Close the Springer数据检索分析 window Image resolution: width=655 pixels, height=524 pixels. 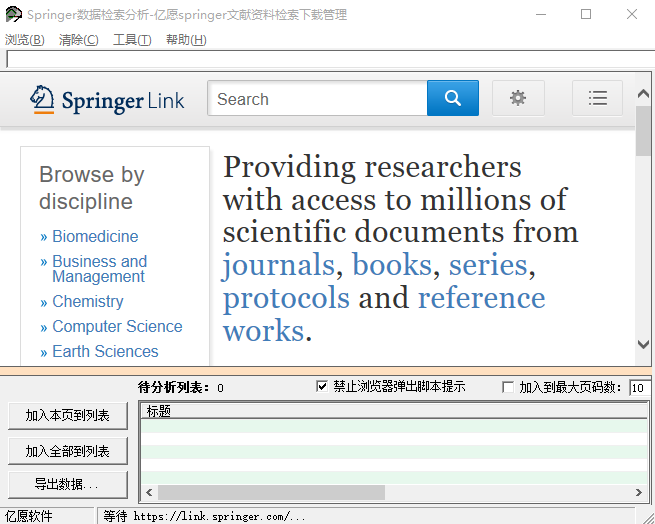click(x=632, y=14)
